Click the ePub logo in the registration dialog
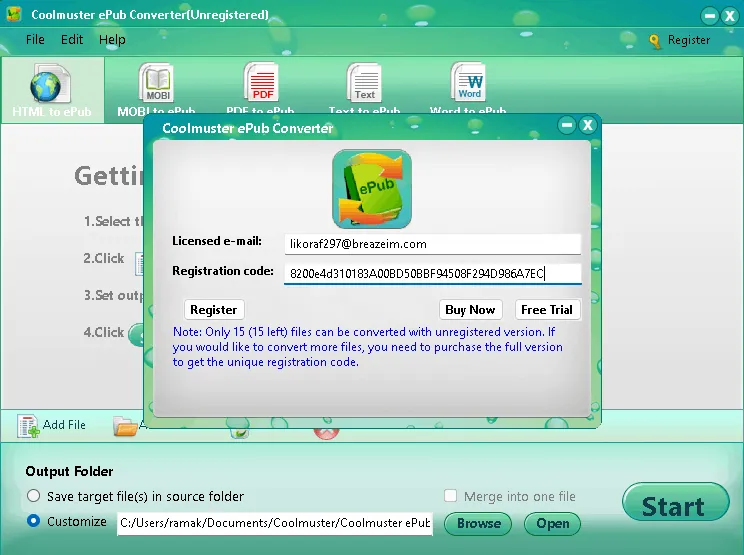 tap(372, 189)
